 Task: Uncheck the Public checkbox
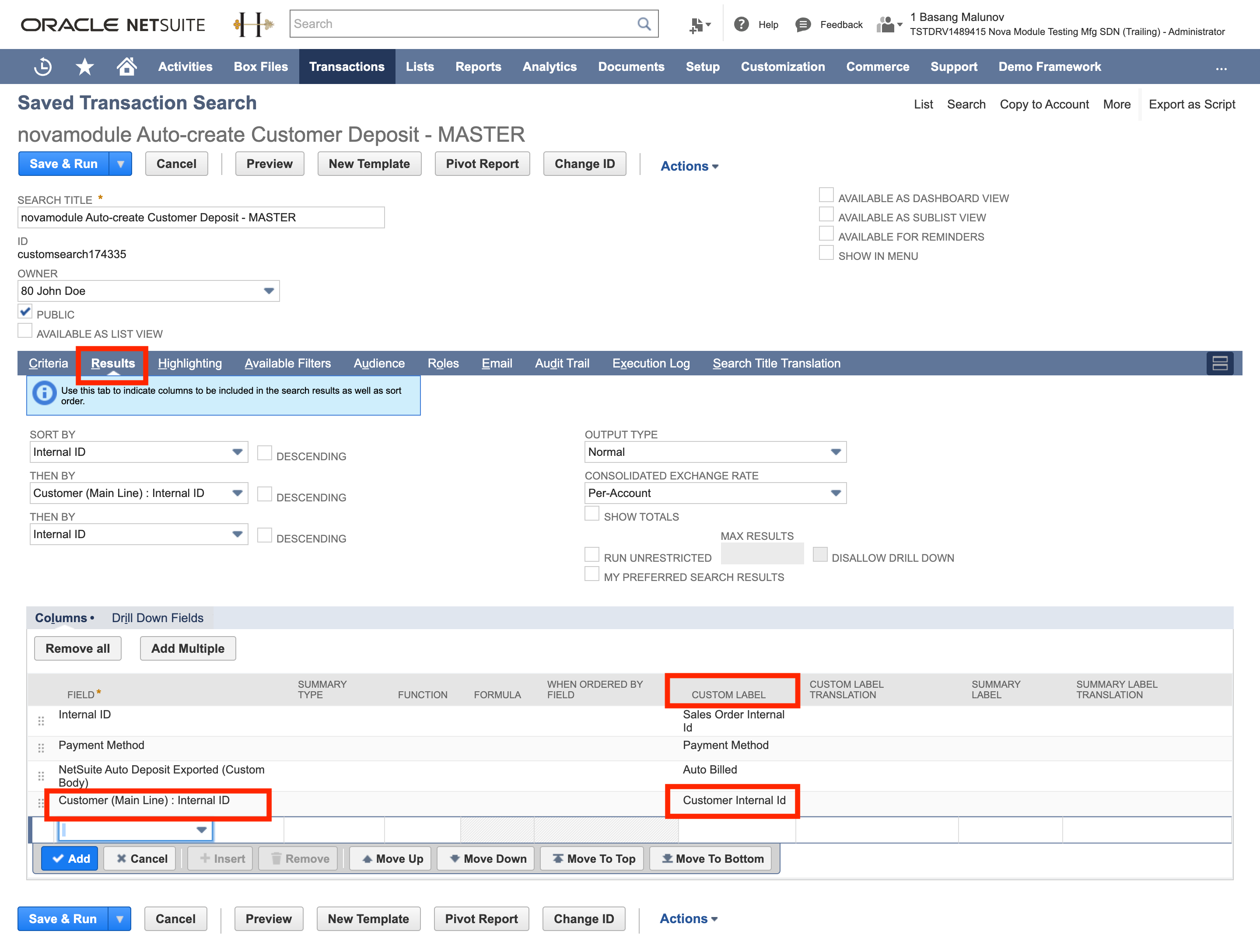(x=25, y=311)
